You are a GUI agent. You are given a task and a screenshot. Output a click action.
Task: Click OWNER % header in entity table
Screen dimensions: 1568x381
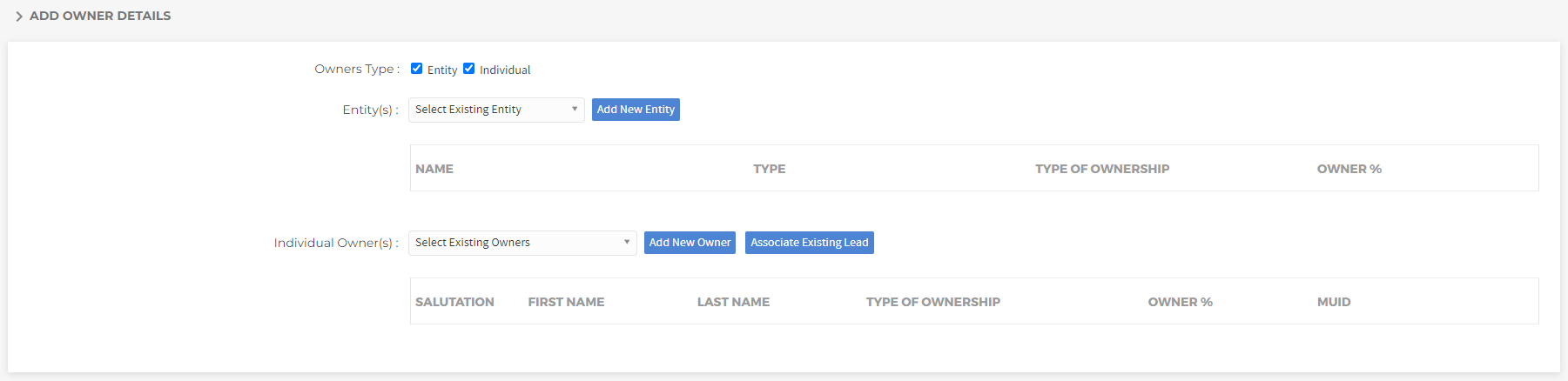click(x=1349, y=169)
